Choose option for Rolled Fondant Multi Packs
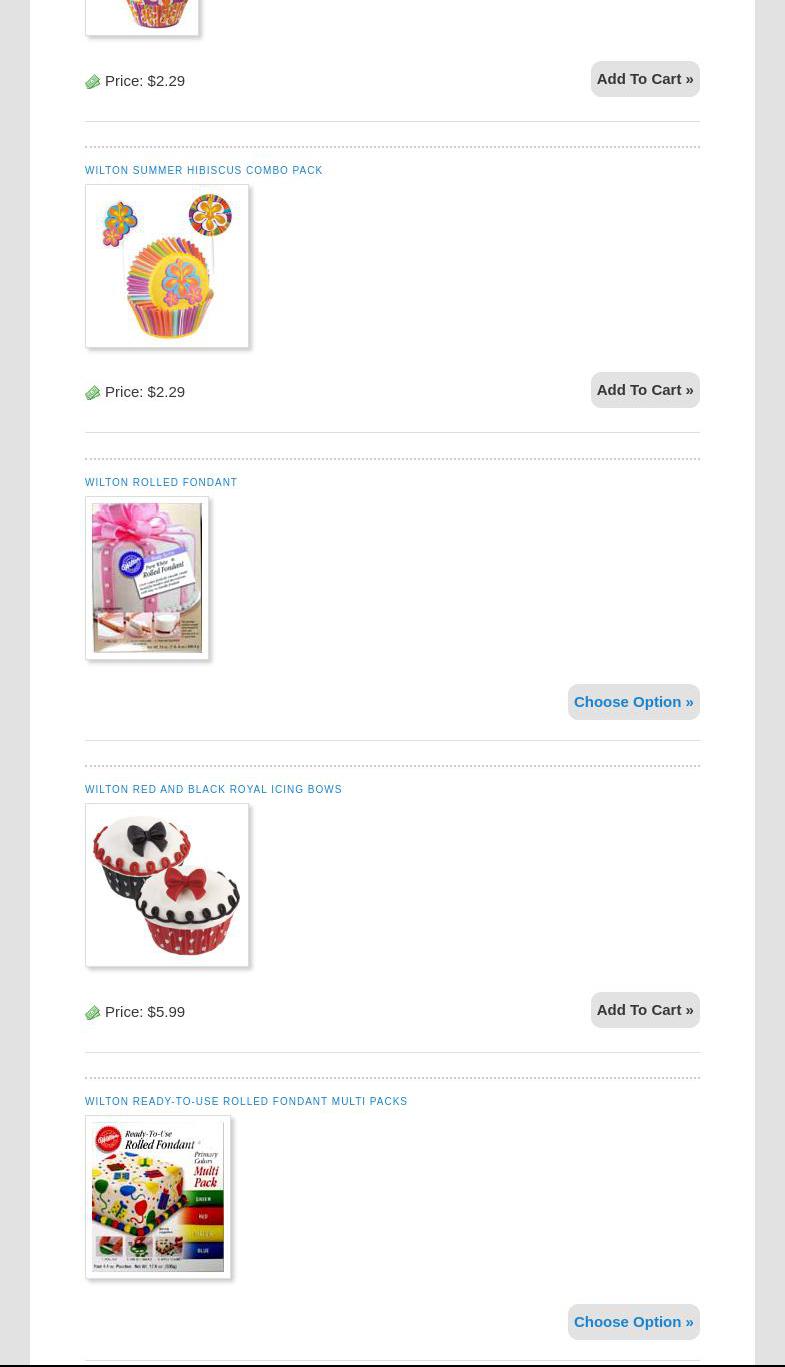 click(633, 1322)
